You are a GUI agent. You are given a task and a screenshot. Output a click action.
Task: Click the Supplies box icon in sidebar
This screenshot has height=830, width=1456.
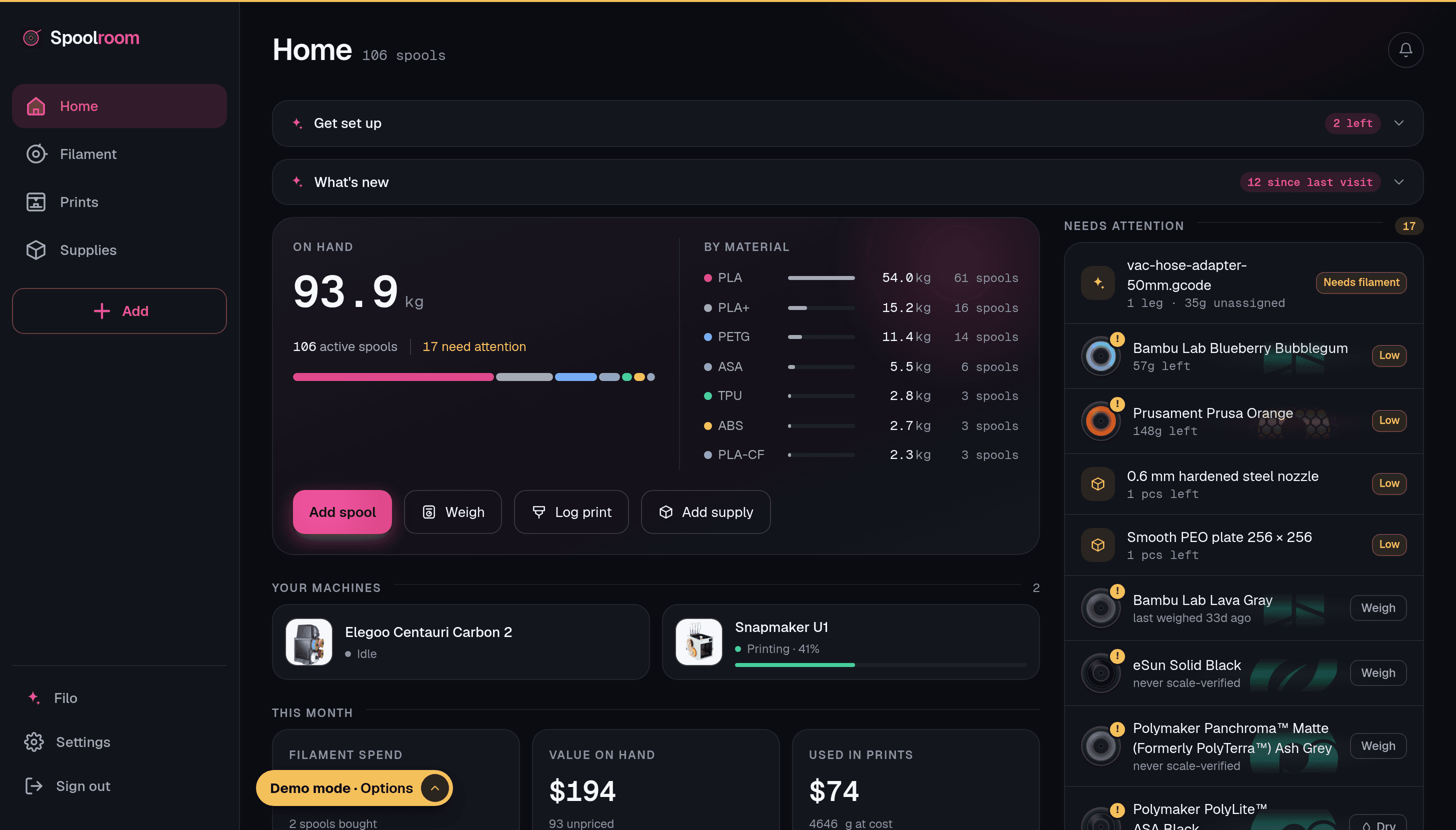[x=36, y=249]
